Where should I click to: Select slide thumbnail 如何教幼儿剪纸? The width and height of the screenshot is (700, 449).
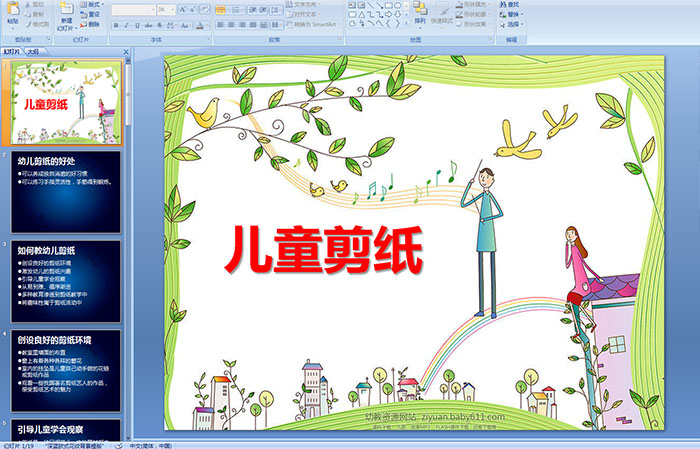point(66,281)
